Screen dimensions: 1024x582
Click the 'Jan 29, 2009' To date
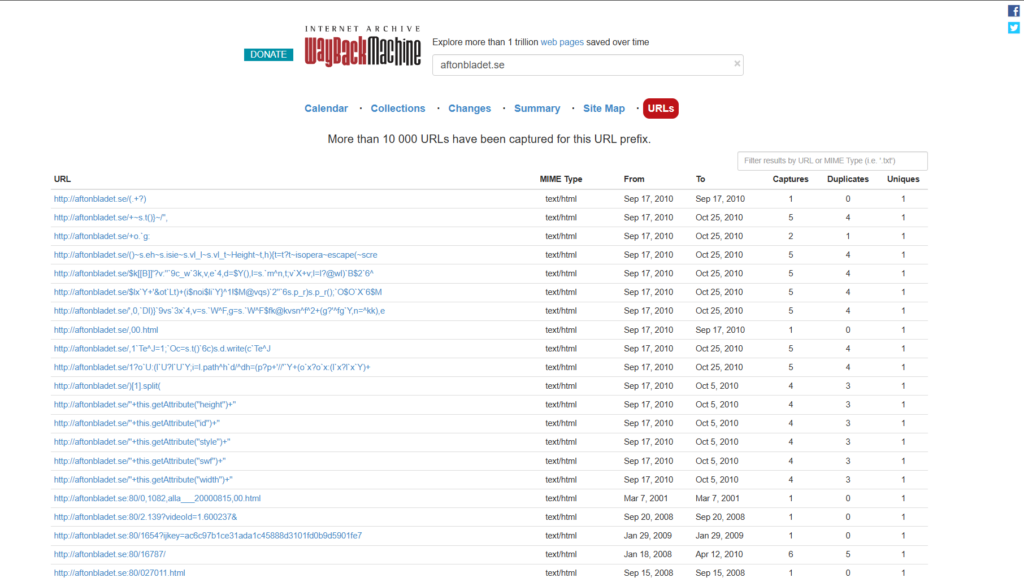pyautogui.click(x=719, y=536)
